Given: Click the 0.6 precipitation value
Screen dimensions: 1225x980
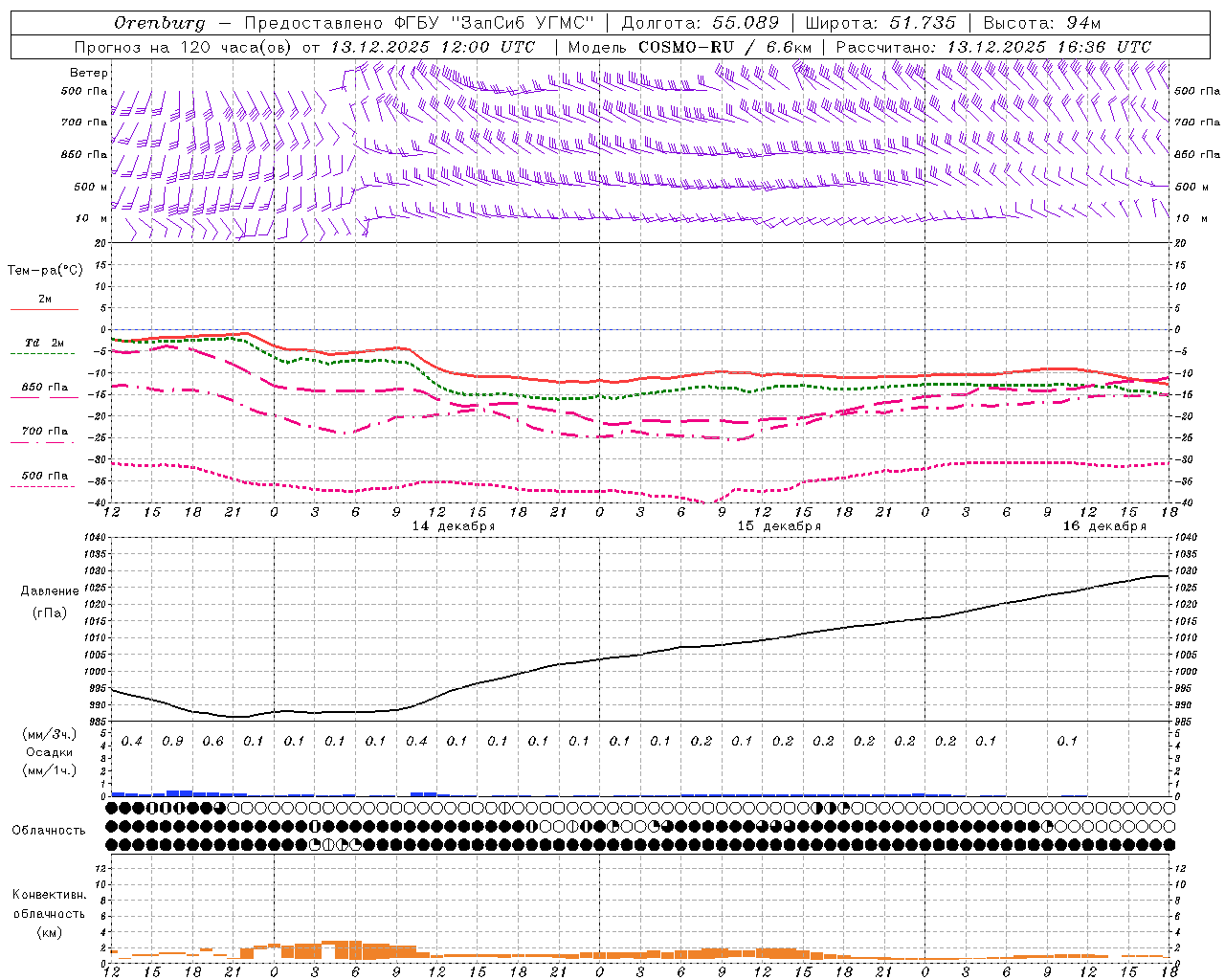Looking at the screenshot, I should coord(212,741).
